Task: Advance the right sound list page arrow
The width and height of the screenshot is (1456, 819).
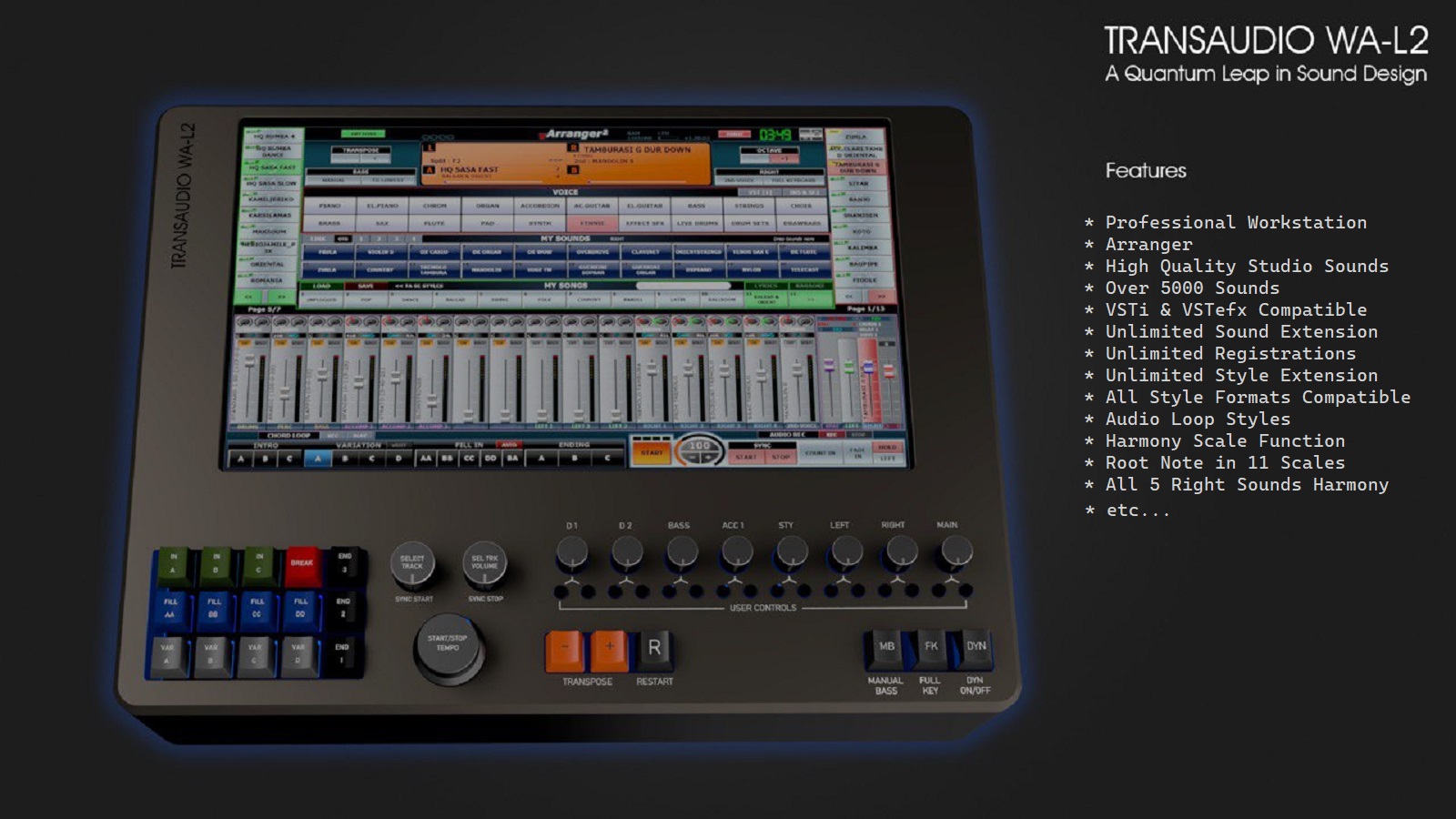Action: 881,296
